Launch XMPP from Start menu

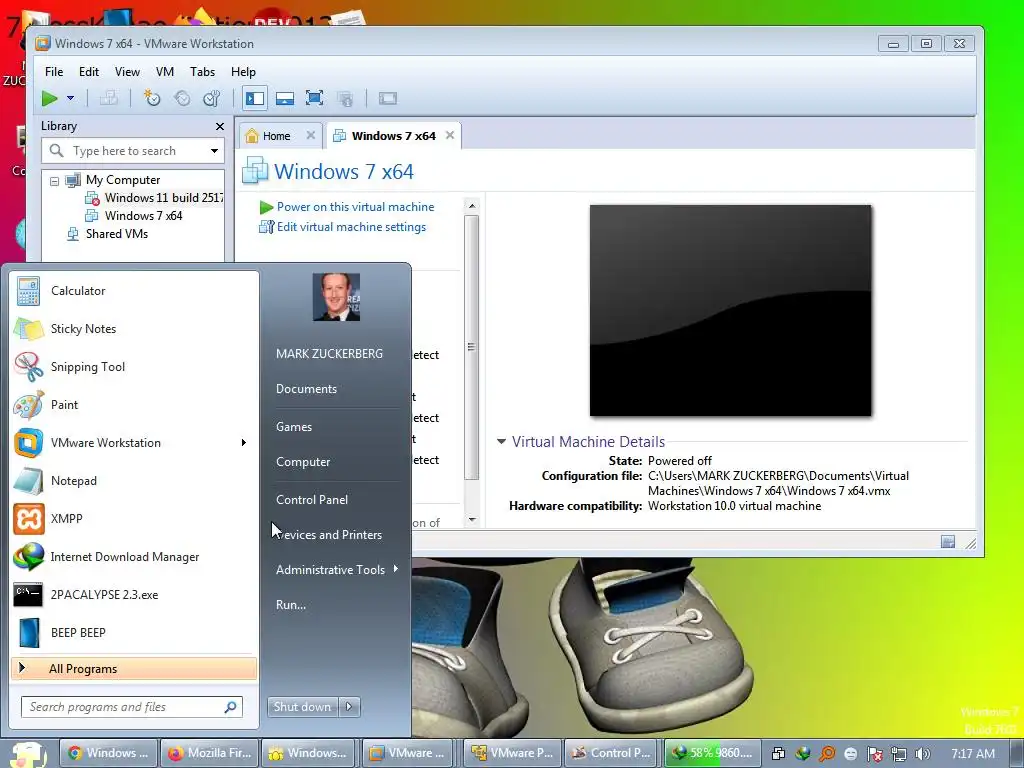pyautogui.click(x=134, y=519)
